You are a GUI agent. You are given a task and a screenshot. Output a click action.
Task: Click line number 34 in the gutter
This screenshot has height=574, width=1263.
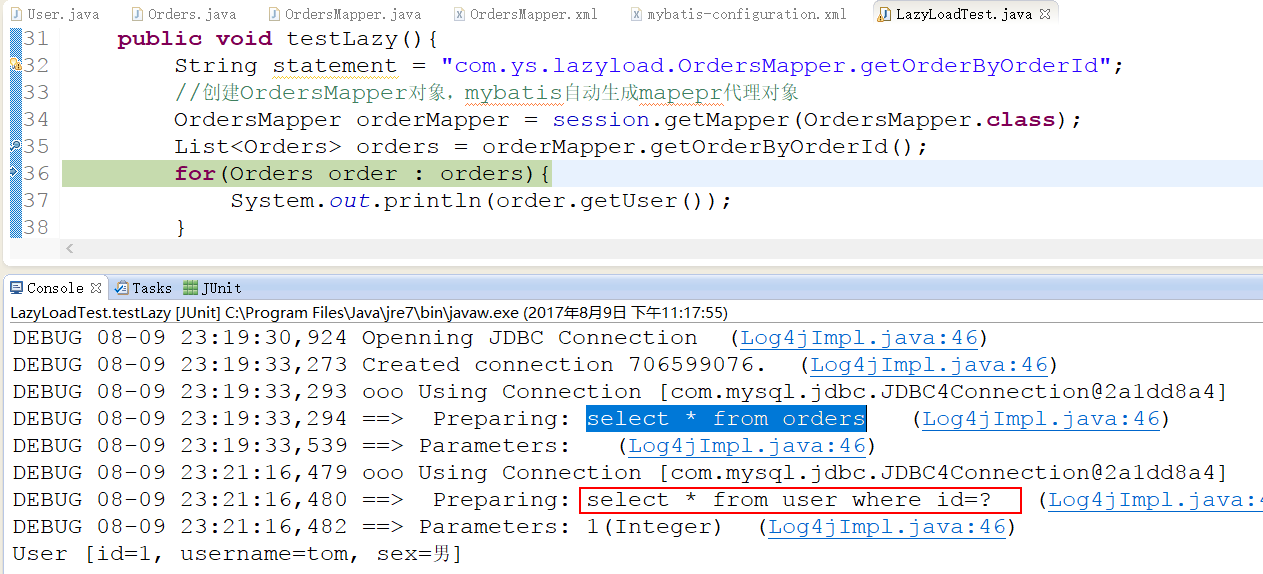(x=36, y=119)
